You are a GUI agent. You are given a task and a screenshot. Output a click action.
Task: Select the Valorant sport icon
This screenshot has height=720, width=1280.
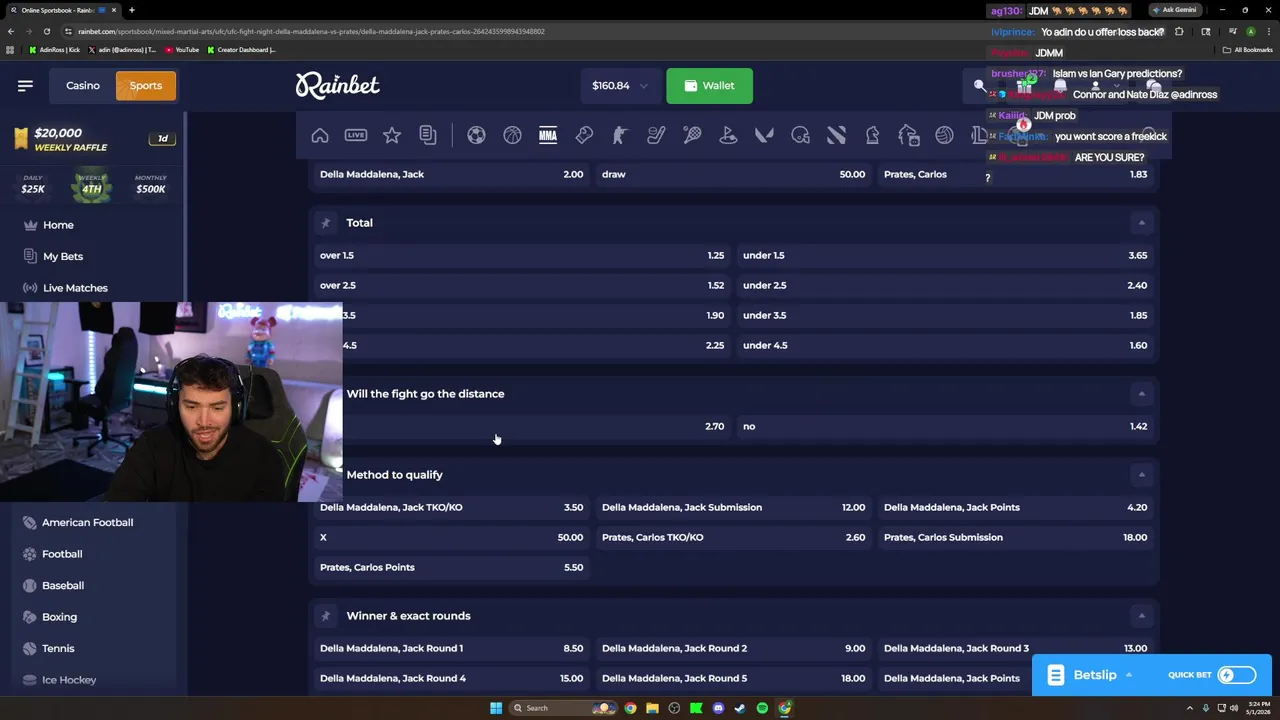764,135
